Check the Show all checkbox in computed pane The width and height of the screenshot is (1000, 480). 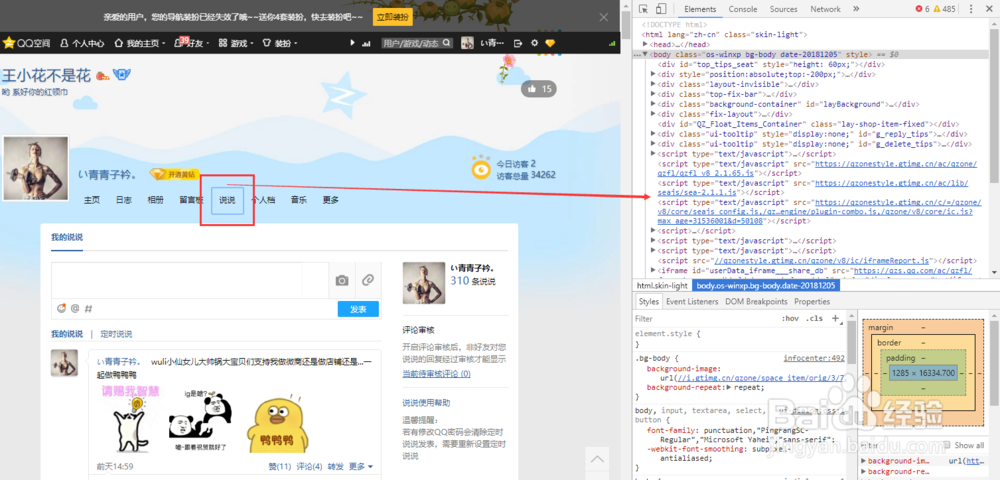point(946,445)
